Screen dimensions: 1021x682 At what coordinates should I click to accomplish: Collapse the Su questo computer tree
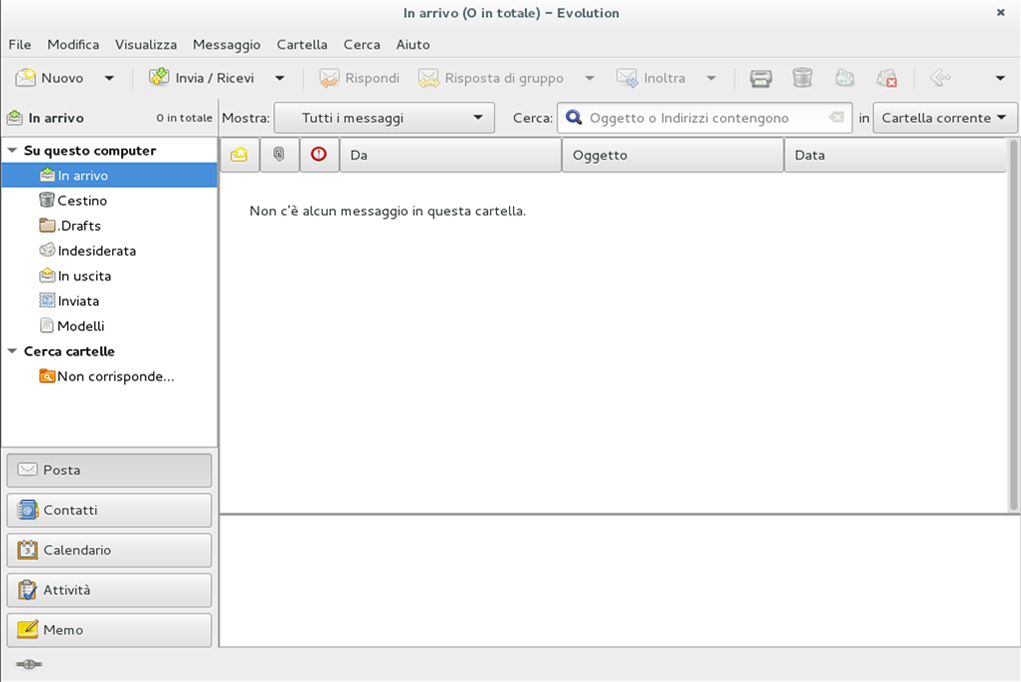pos(12,151)
